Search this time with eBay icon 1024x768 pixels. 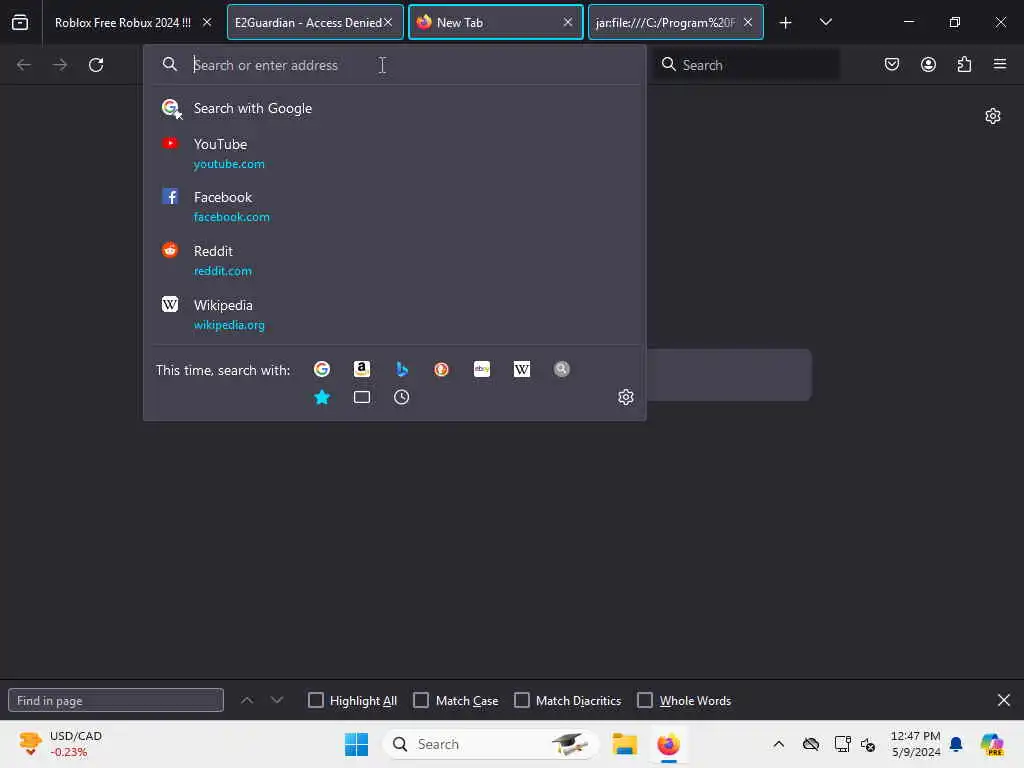coord(482,369)
